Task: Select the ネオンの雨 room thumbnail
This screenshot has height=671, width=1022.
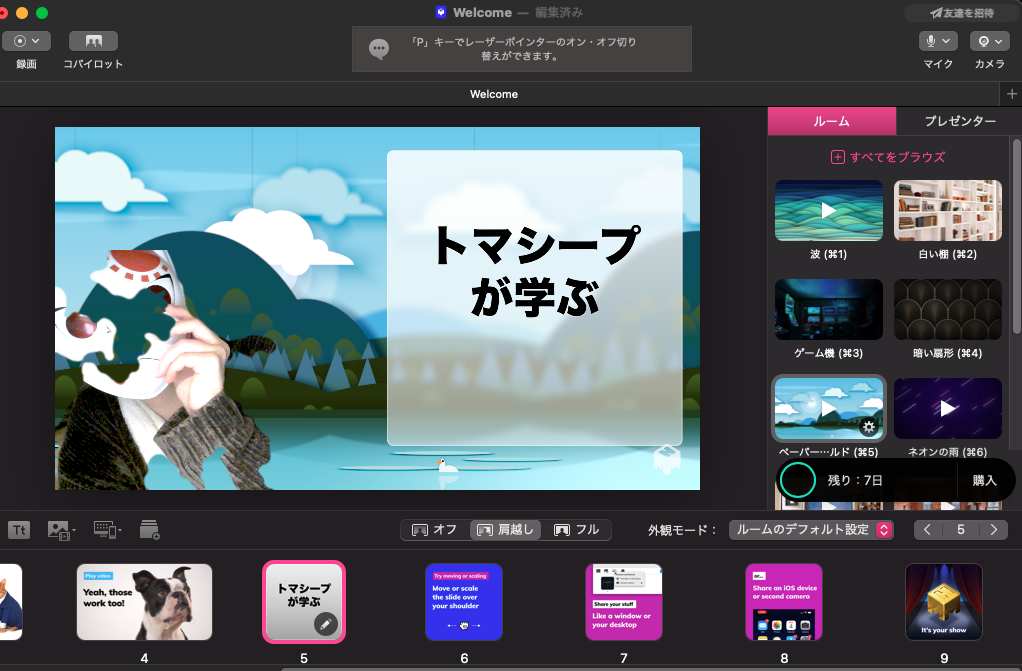Action: (948, 408)
